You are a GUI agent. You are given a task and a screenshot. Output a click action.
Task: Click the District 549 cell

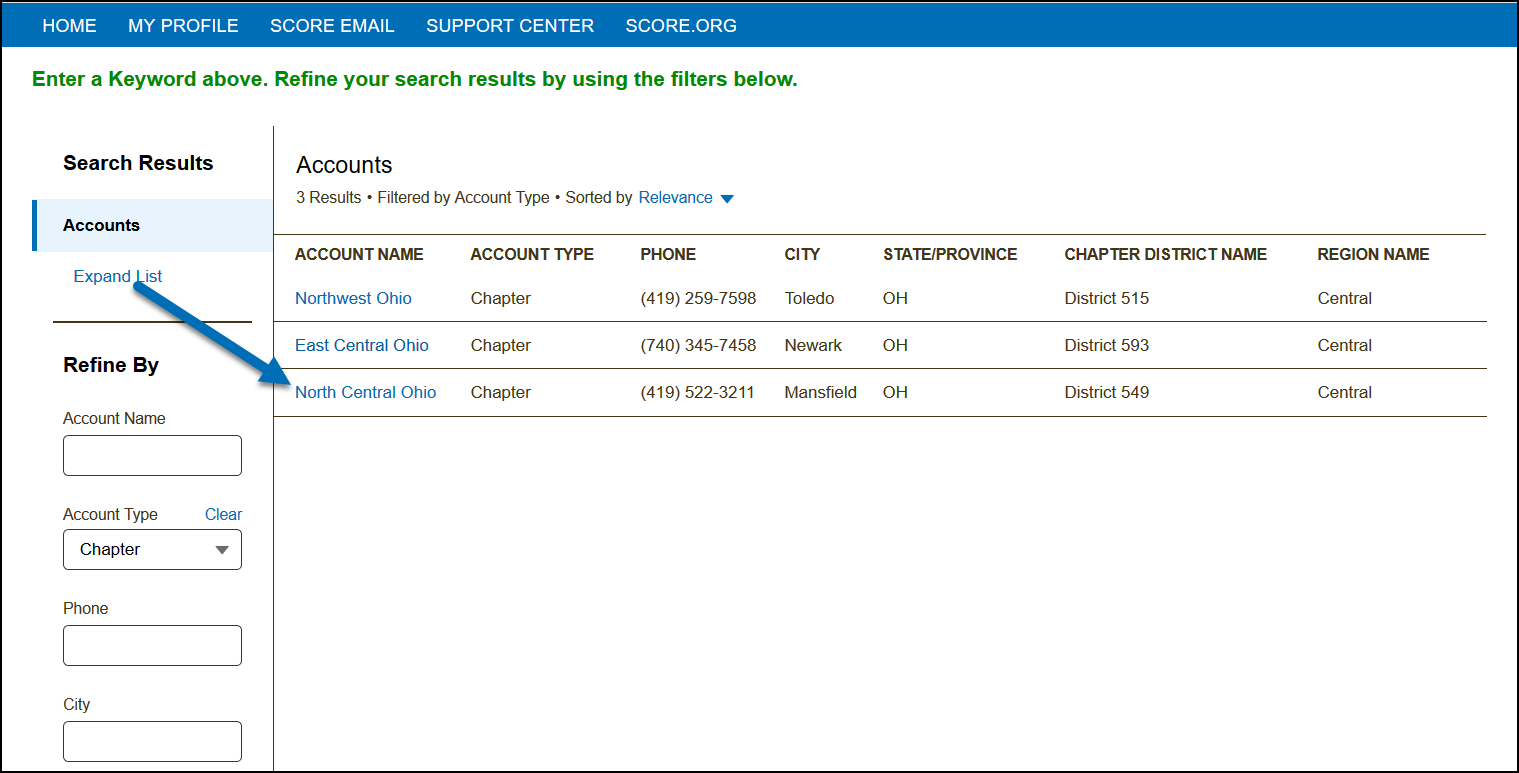1107,392
